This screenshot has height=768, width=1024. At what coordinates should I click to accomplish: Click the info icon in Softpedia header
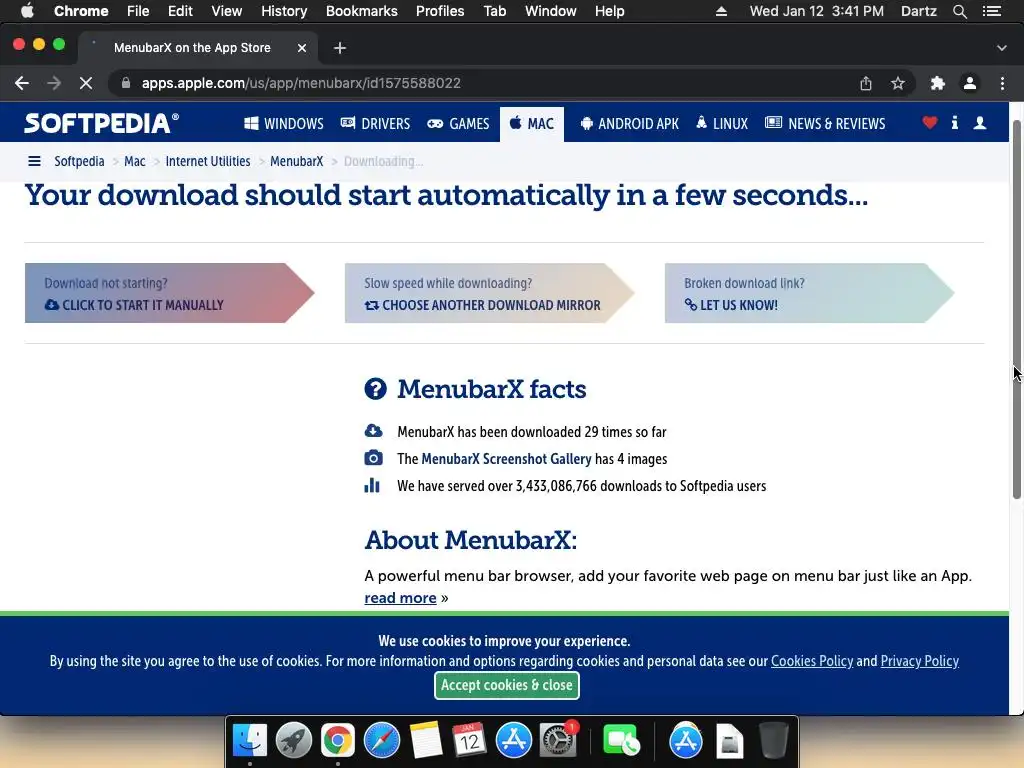click(954, 122)
